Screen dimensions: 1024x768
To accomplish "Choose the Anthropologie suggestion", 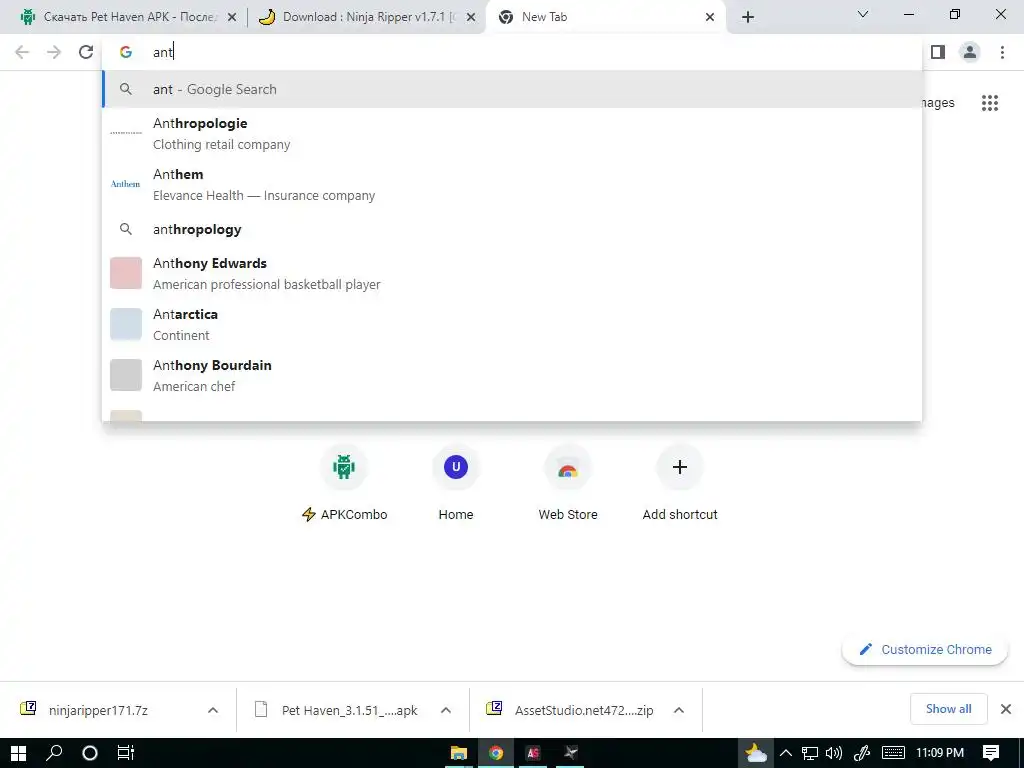I will (x=512, y=133).
